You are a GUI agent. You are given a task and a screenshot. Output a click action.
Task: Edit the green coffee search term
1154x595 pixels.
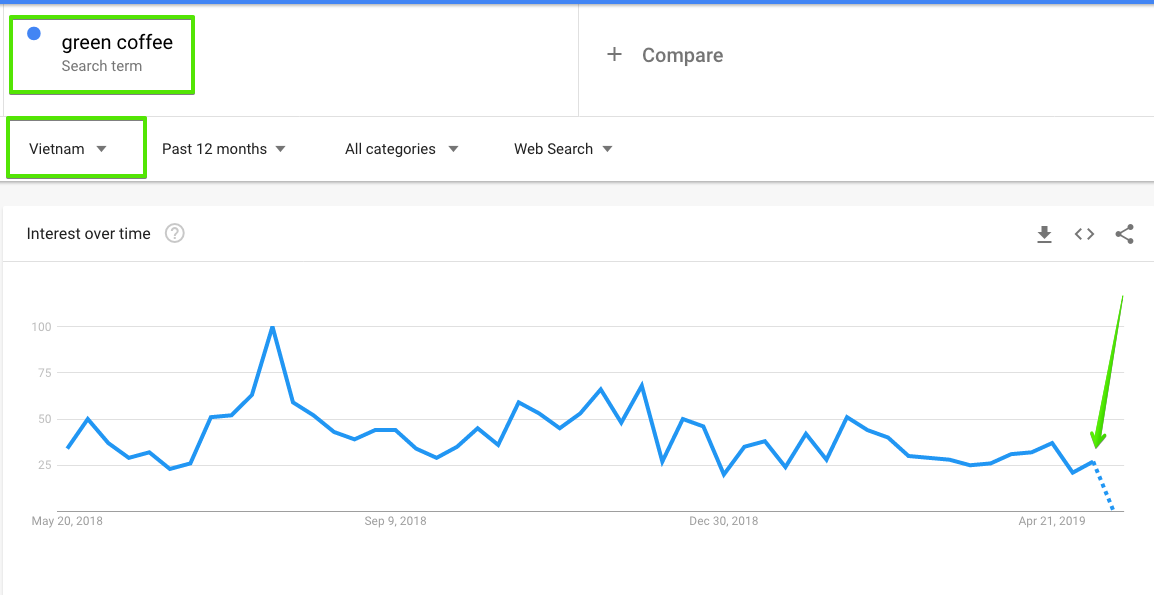click(117, 42)
